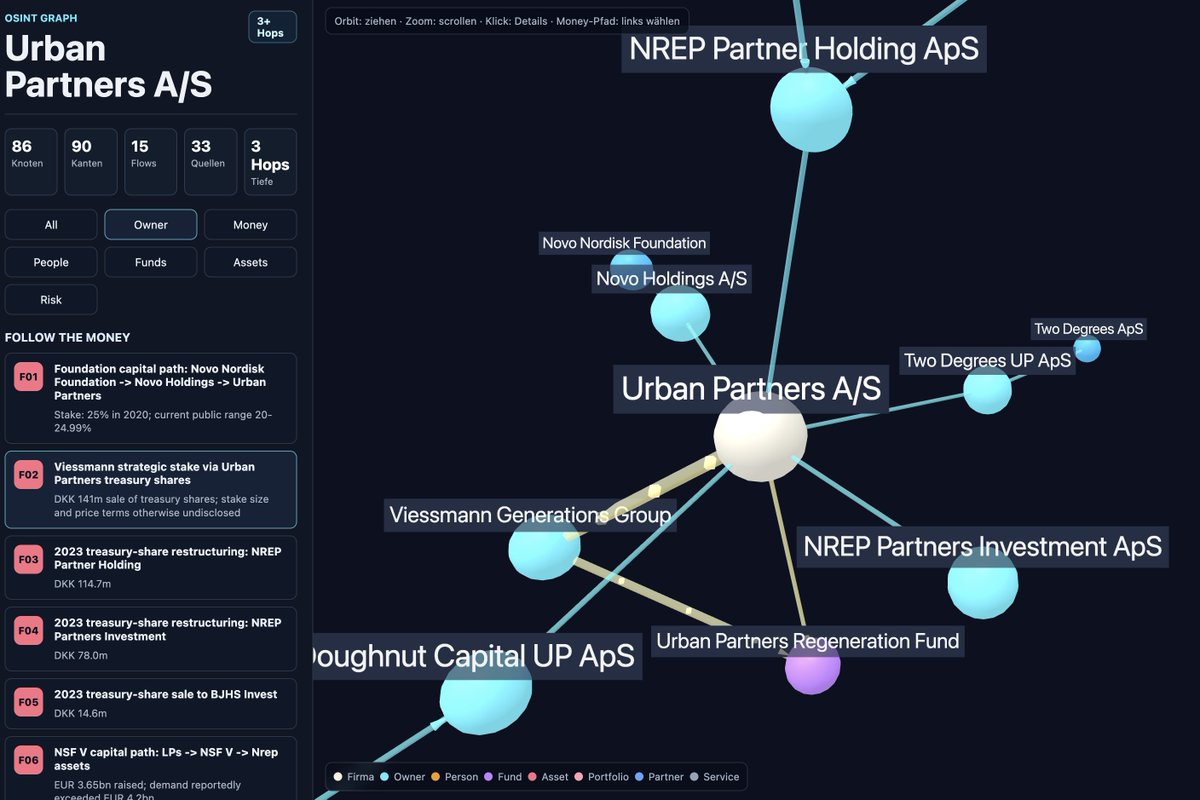The height and width of the screenshot is (800, 1200).
Task: Click the 33 Quellen stat card
Action: coord(211,162)
